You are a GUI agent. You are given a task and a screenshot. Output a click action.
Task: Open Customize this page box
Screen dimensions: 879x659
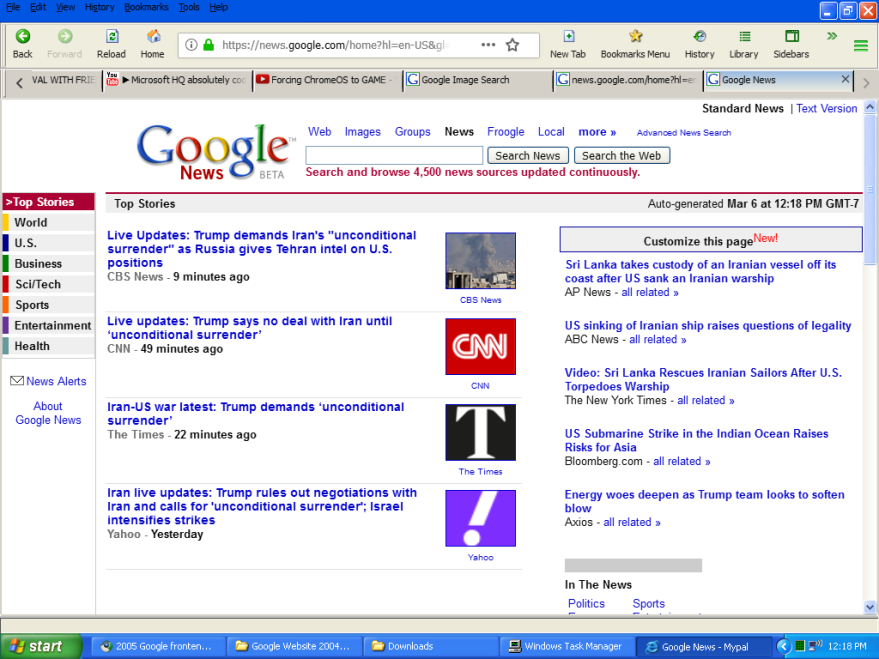711,240
